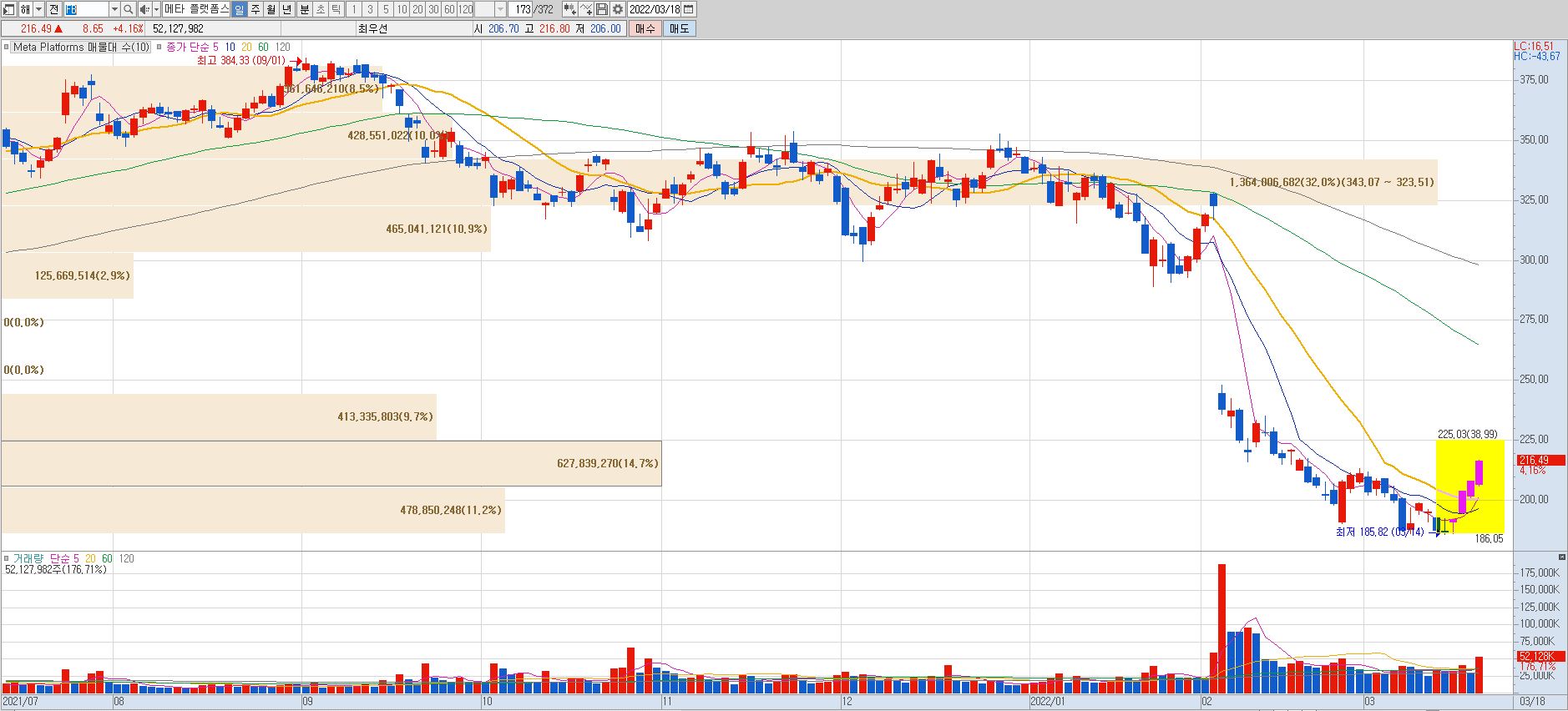Select the 1 interval button

point(354,9)
